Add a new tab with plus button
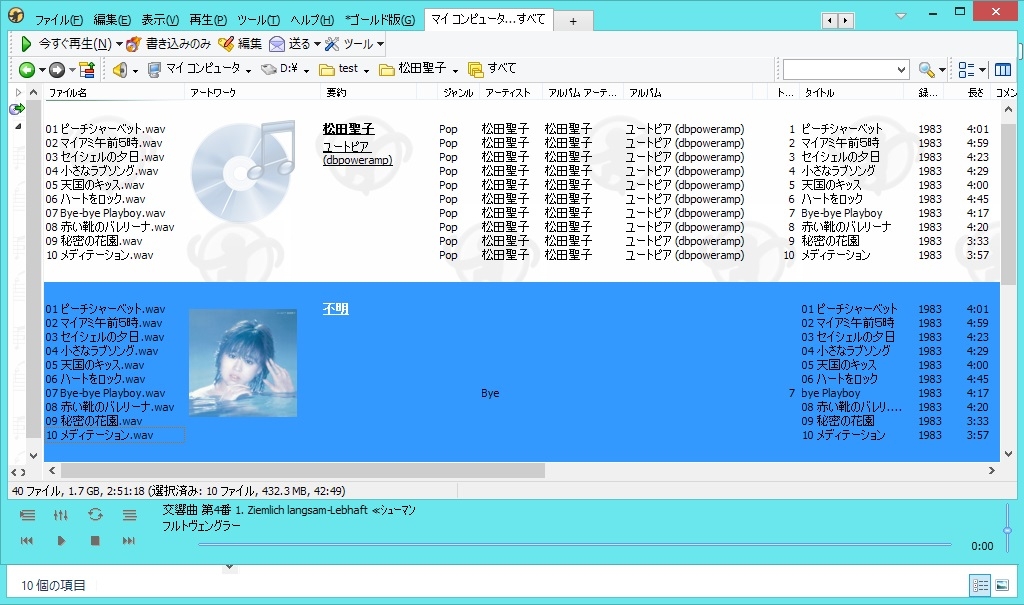This screenshot has height=605, width=1024. click(x=573, y=21)
